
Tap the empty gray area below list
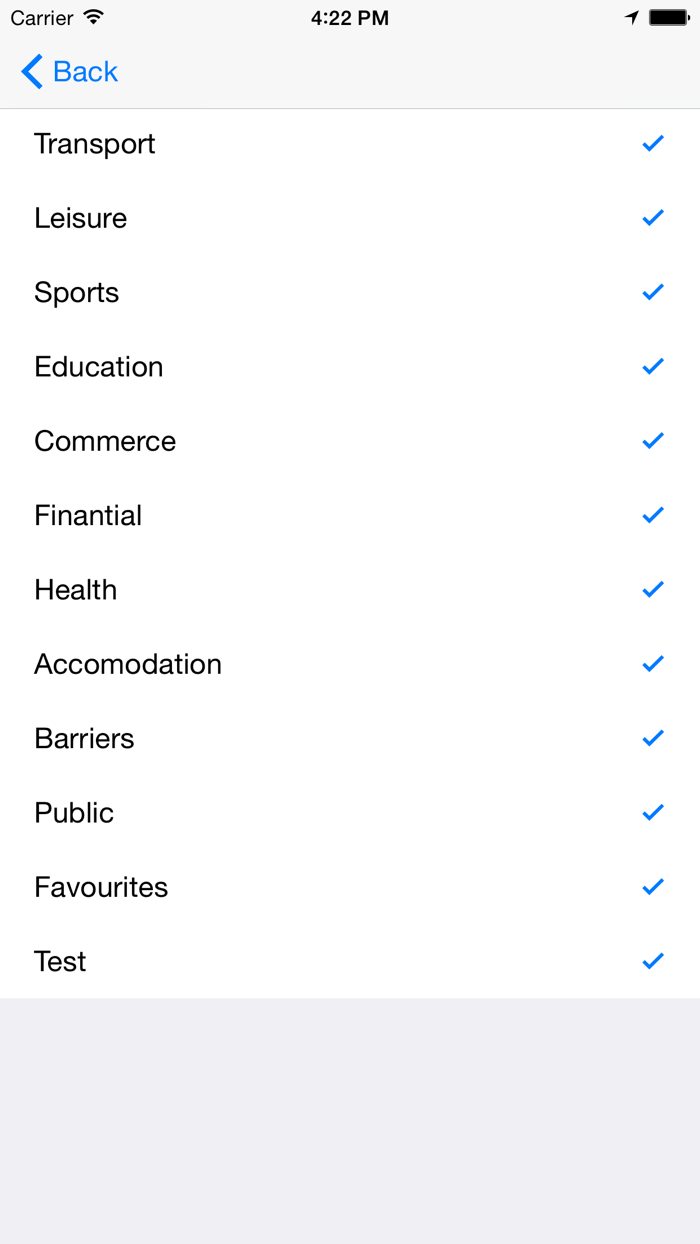click(350, 1120)
